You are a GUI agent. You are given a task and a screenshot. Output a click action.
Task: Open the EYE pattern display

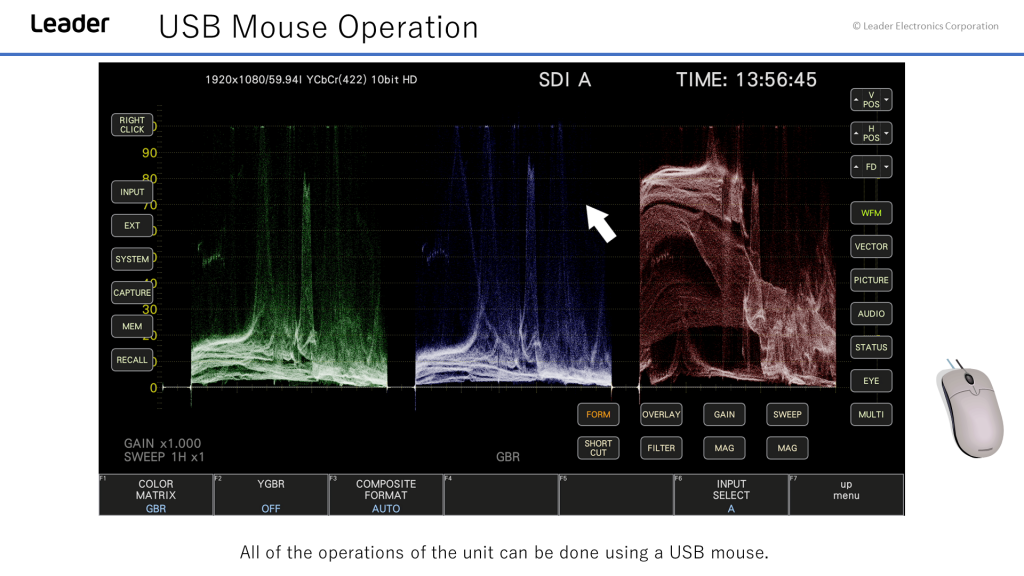pos(871,381)
